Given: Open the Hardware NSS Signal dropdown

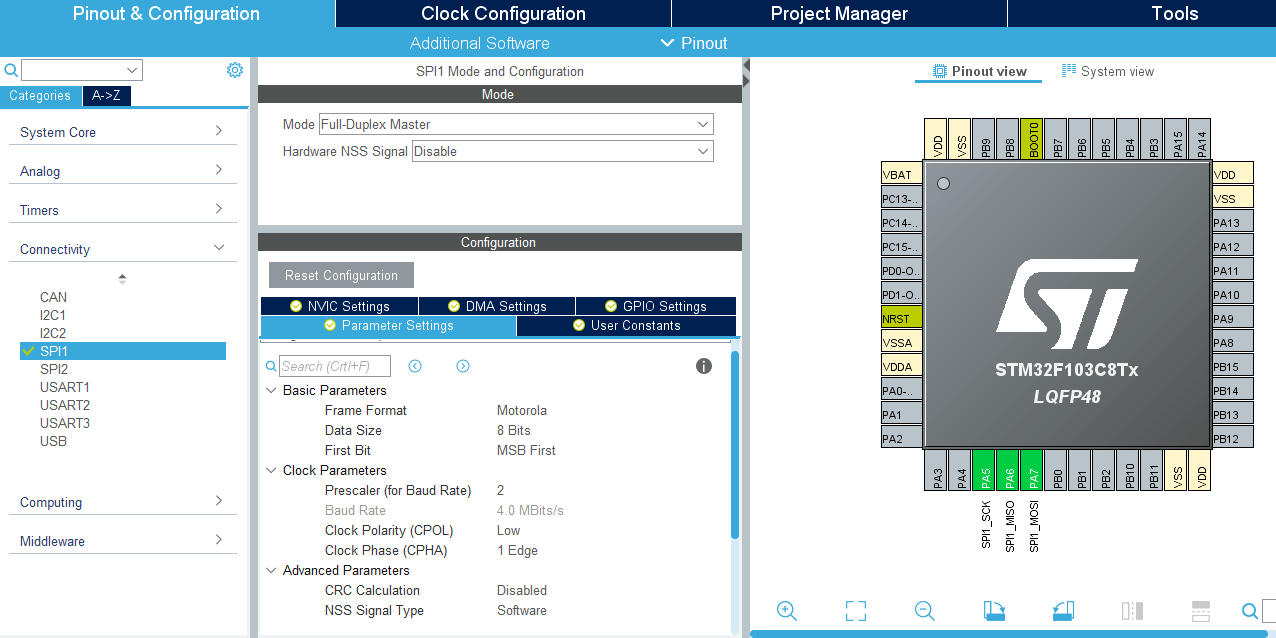Looking at the screenshot, I should point(563,151).
